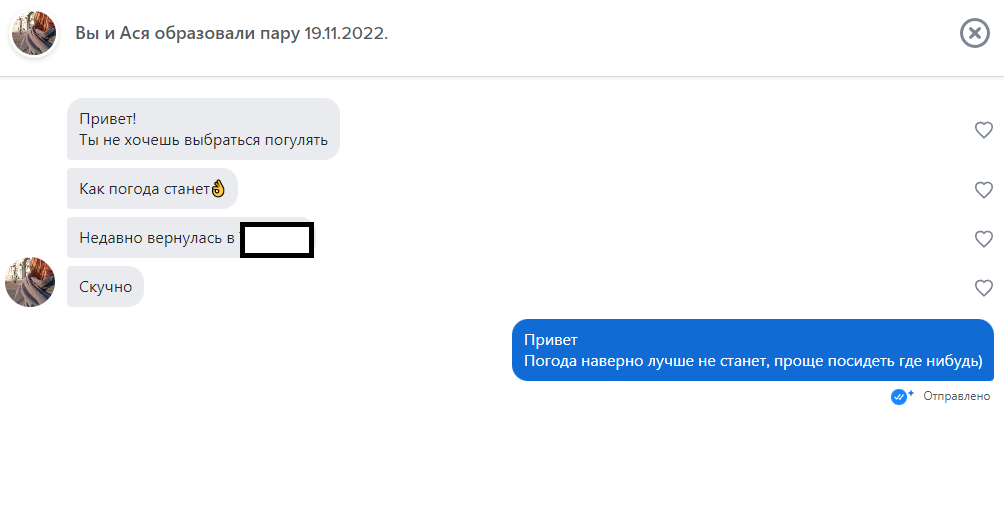Click the match date 19.11.2022 in header
The width and height of the screenshot is (1004, 524).
345,33
